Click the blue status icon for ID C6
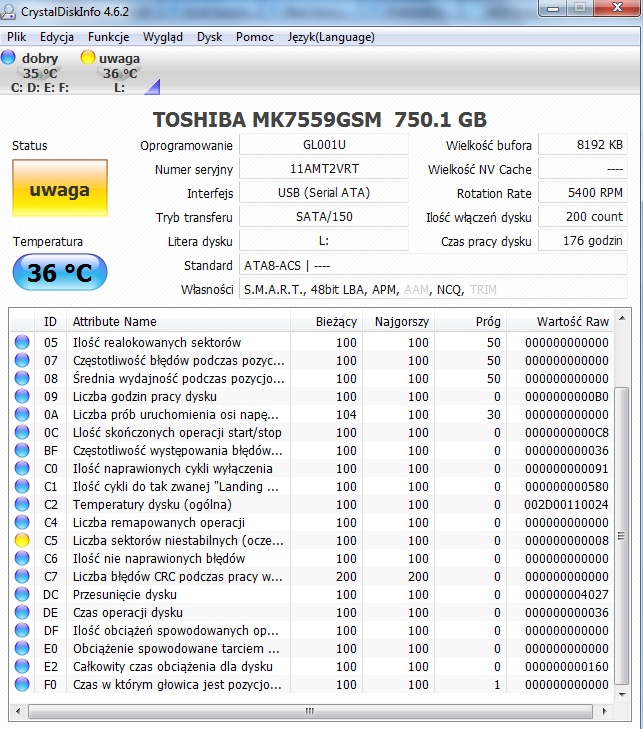Image resolution: width=643 pixels, height=729 pixels. [x=22, y=558]
